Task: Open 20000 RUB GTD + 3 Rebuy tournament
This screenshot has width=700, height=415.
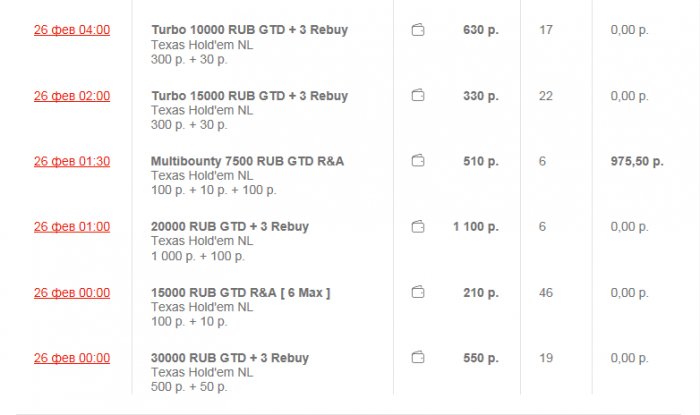Action: (229, 227)
